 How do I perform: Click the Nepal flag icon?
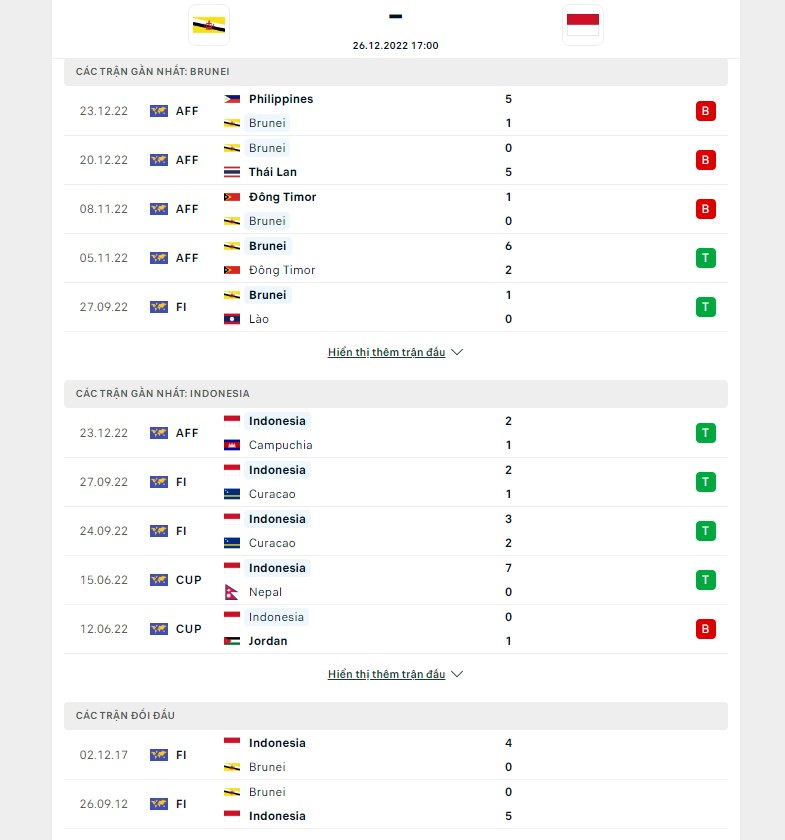pos(232,592)
